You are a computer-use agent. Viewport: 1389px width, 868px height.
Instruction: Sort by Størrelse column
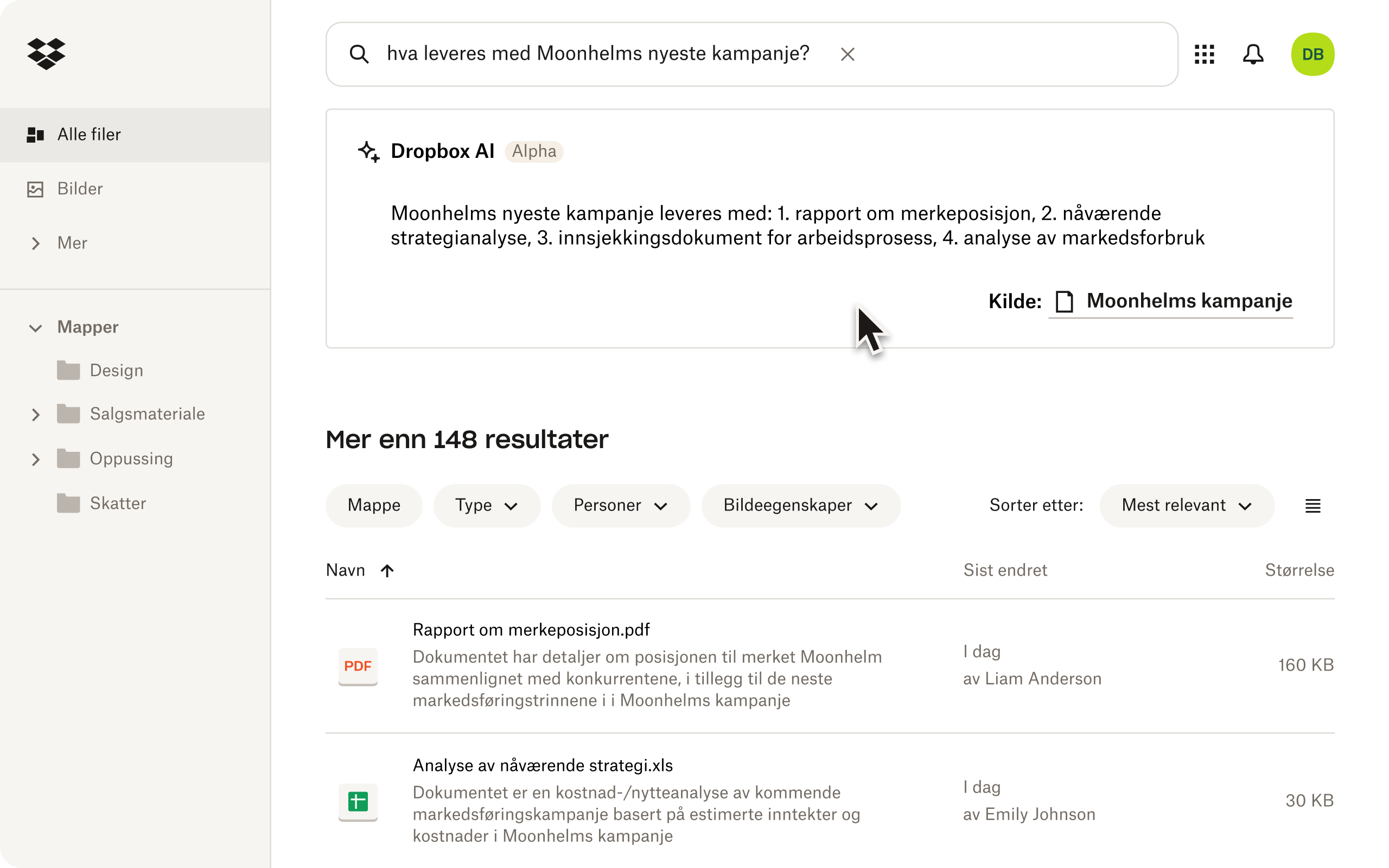pyautogui.click(x=1299, y=570)
